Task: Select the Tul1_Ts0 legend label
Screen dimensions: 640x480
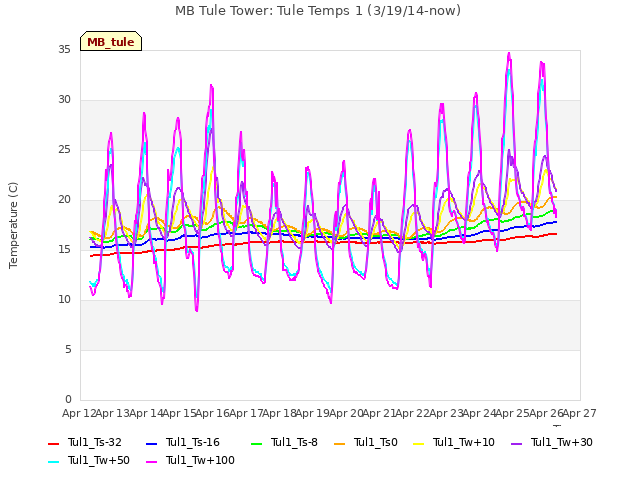Action: pos(376,442)
